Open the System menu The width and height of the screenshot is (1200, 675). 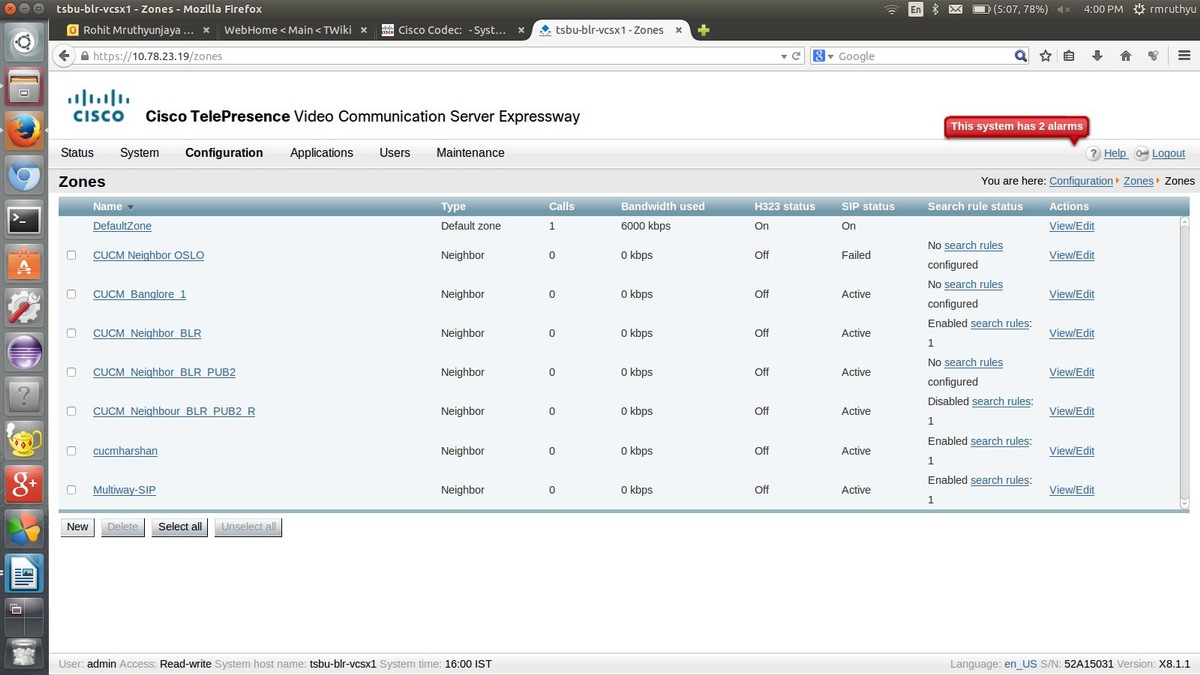(139, 153)
